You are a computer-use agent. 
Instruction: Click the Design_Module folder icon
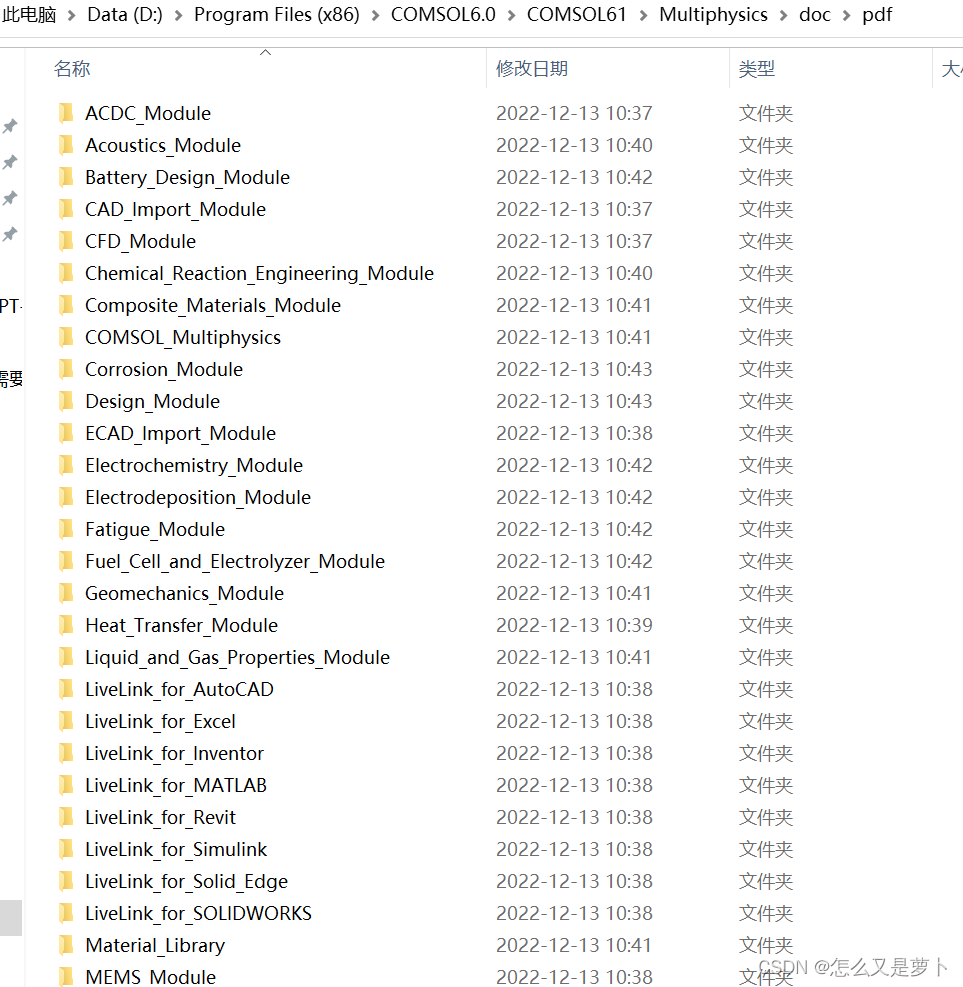click(x=66, y=402)
